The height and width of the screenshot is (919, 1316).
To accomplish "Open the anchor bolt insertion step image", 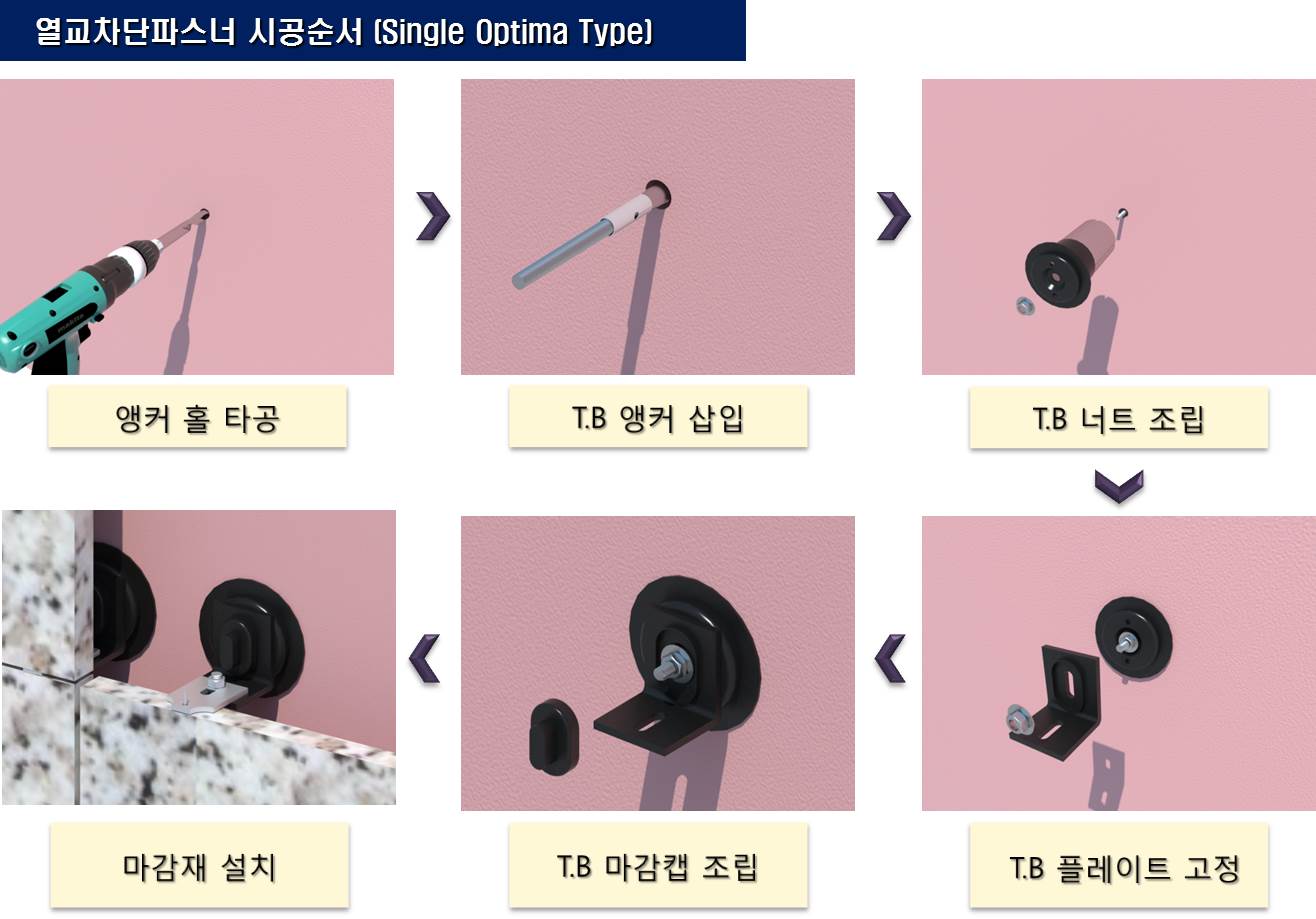I will 657,227.
